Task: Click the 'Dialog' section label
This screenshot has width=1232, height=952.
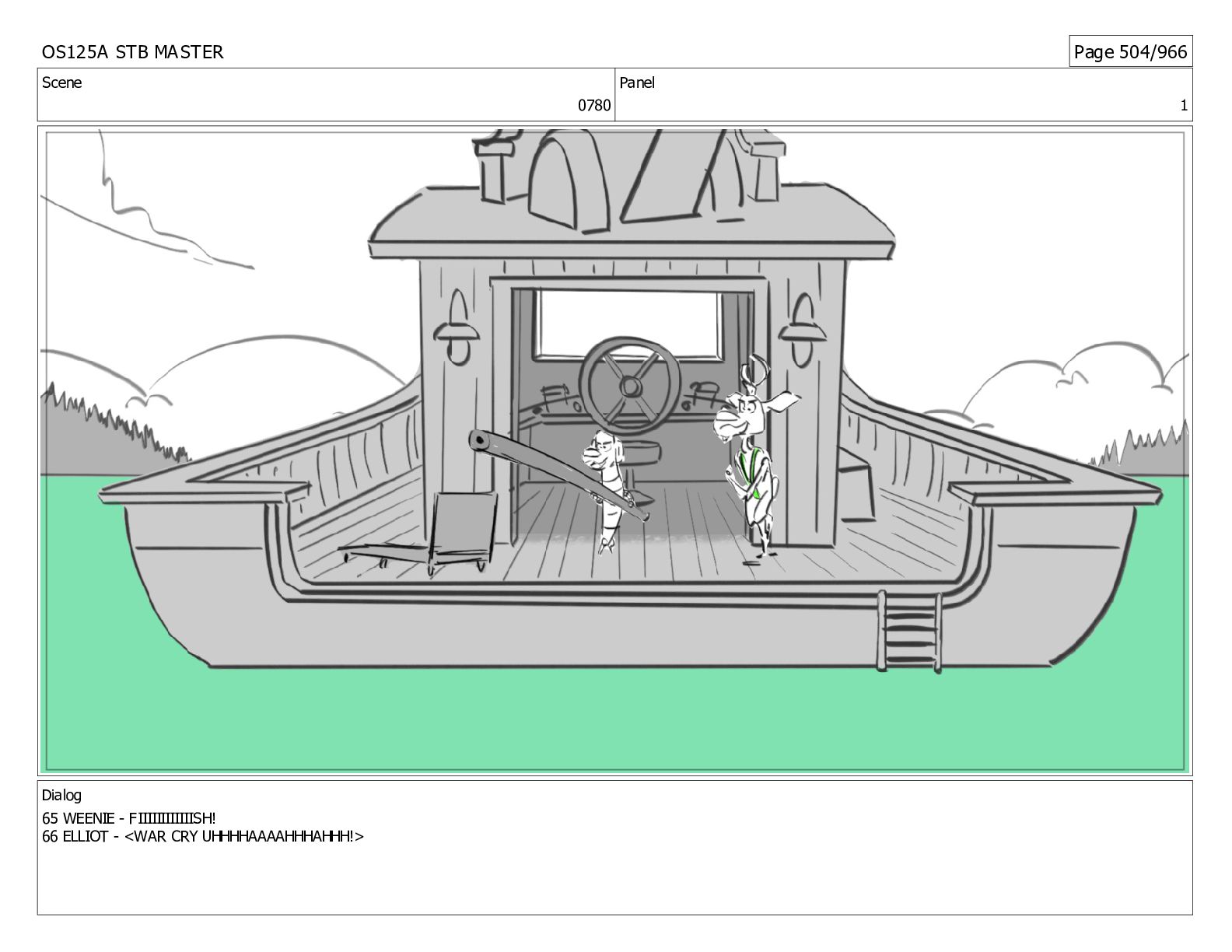Action: [x=61, y=796]
